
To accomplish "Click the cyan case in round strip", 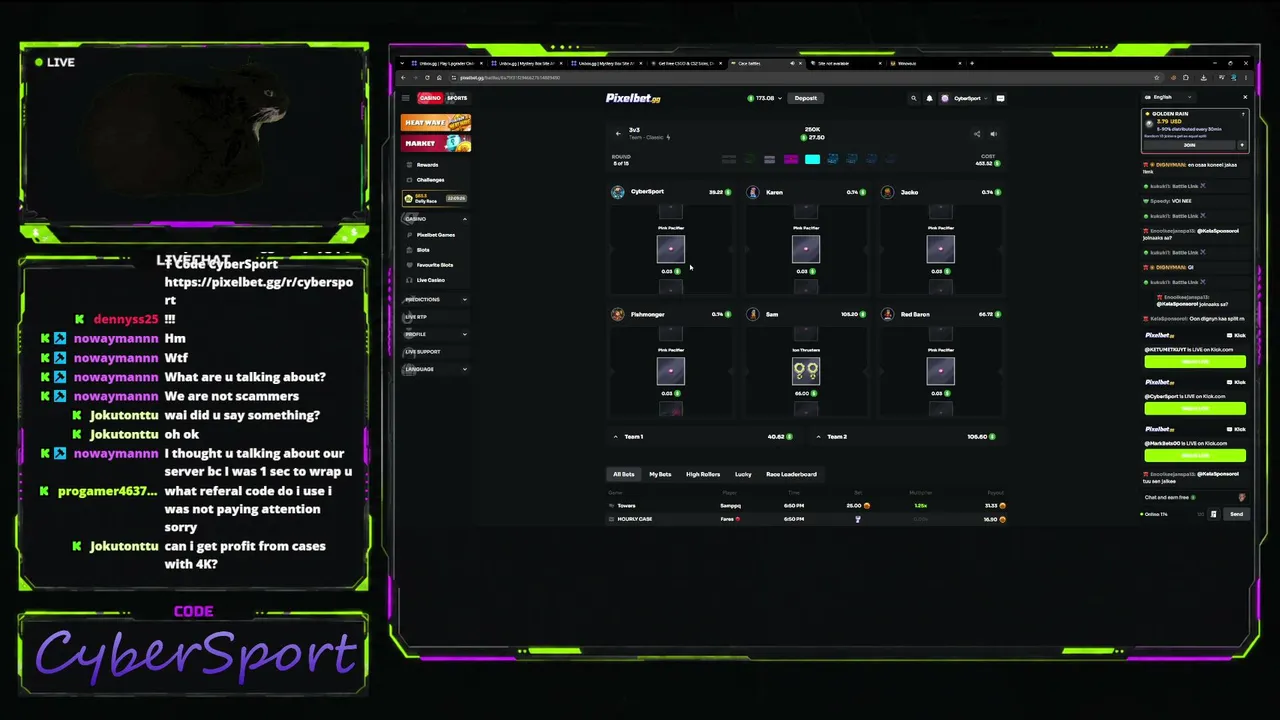I will [x=812, y=159].
